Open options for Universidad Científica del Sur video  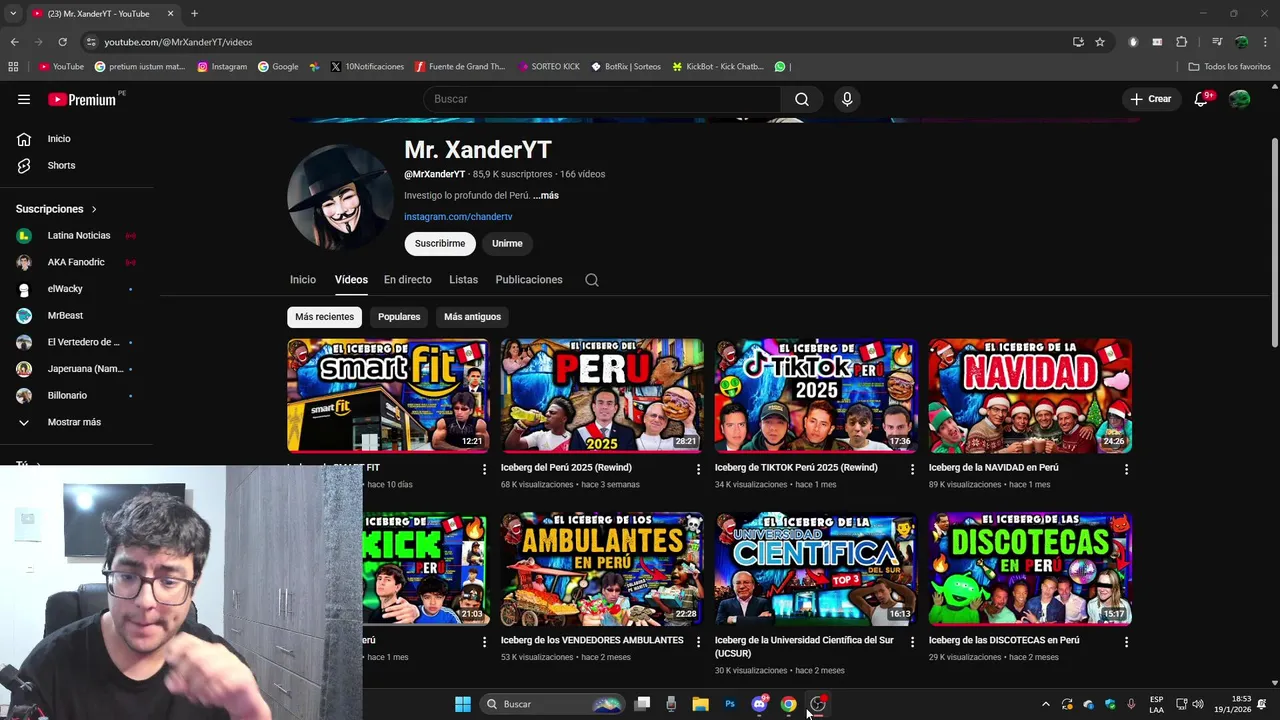[912, 642]
